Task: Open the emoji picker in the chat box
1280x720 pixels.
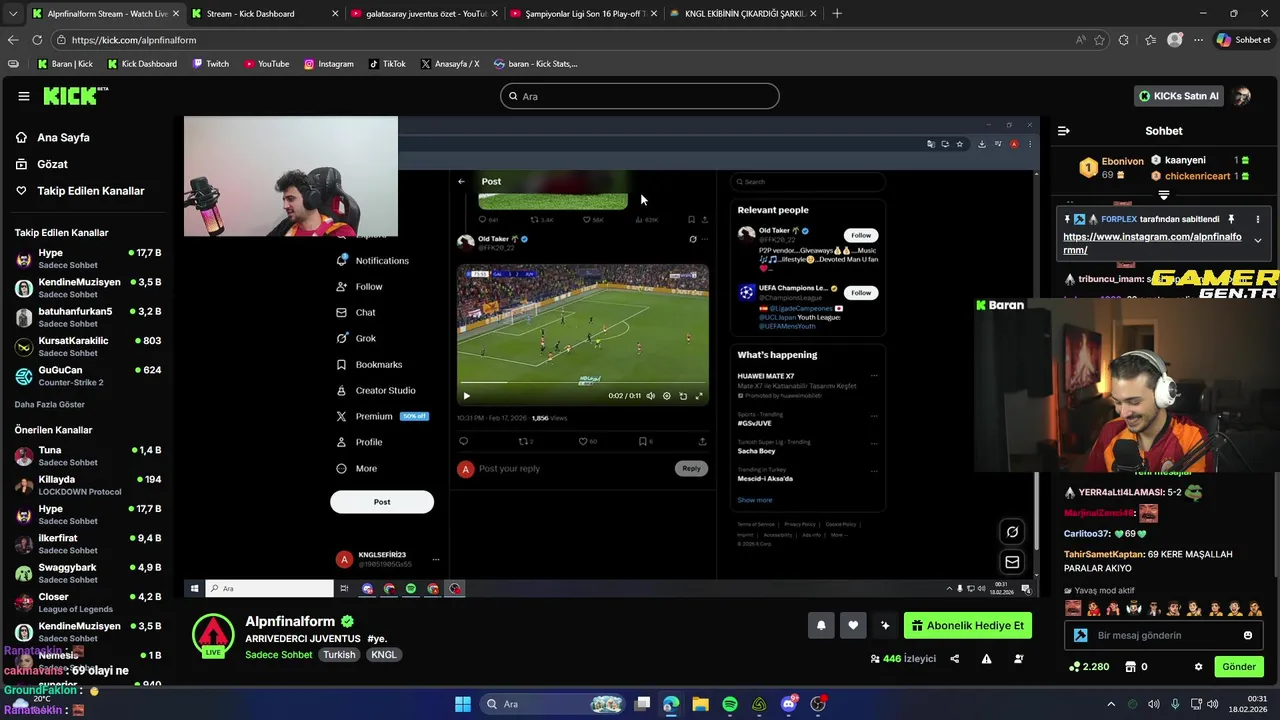Action: 1247,635
